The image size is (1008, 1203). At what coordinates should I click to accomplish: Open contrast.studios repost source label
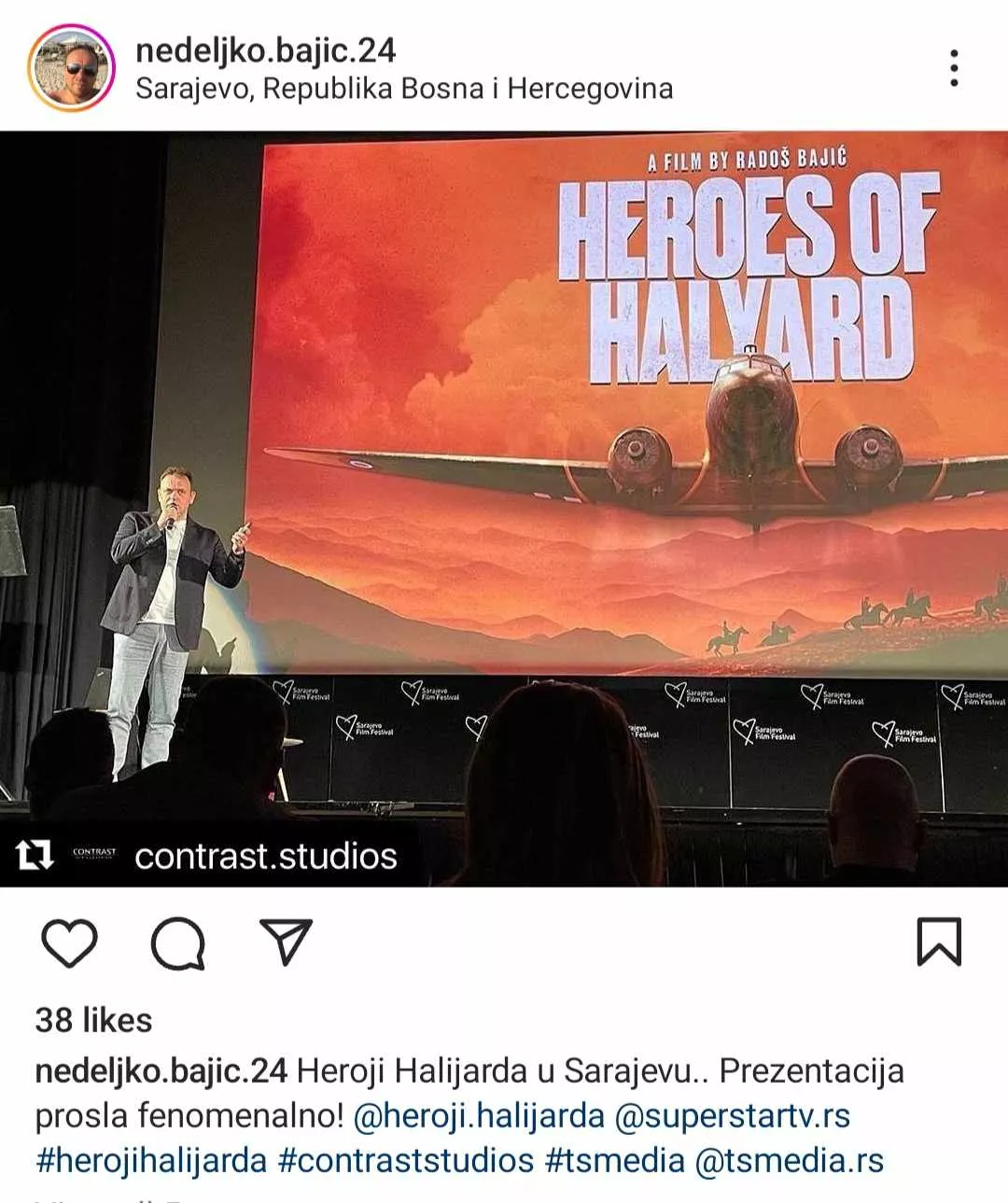[x=266, y=856]
